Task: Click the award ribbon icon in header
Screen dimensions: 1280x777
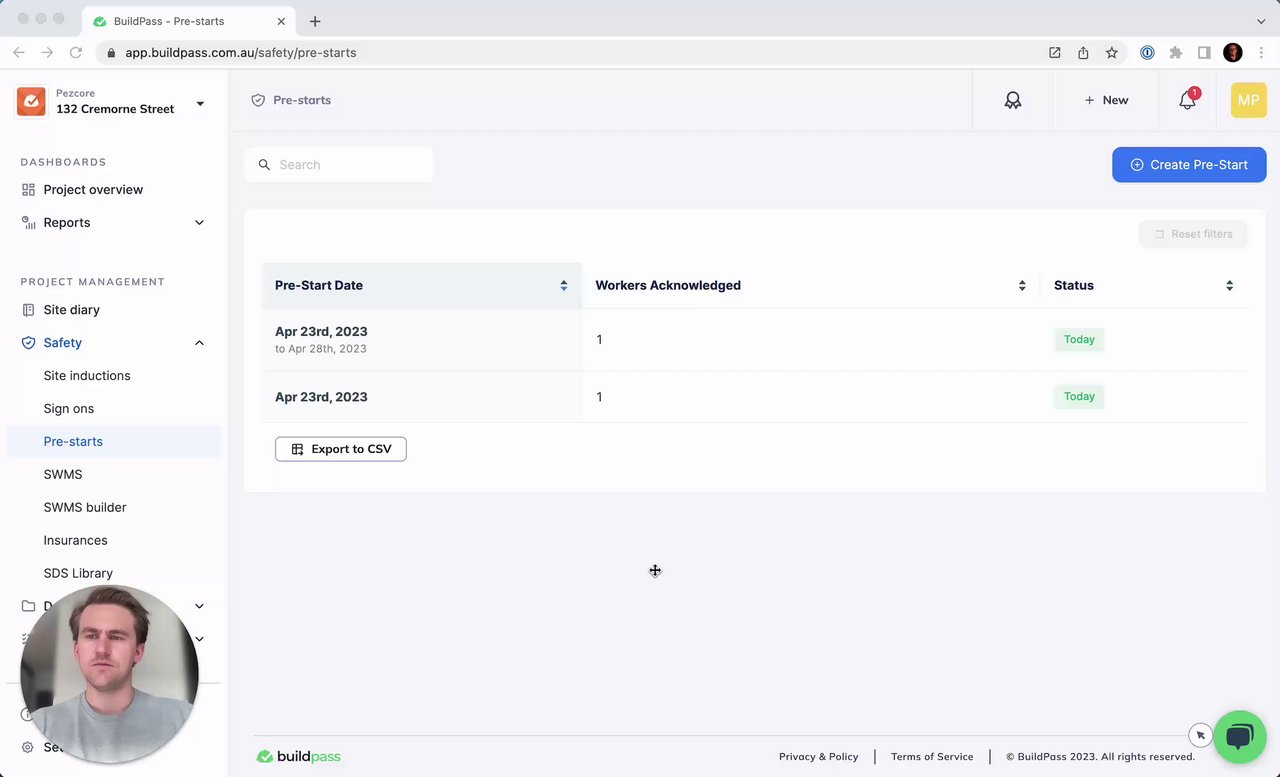Action: pos(1013,100)
